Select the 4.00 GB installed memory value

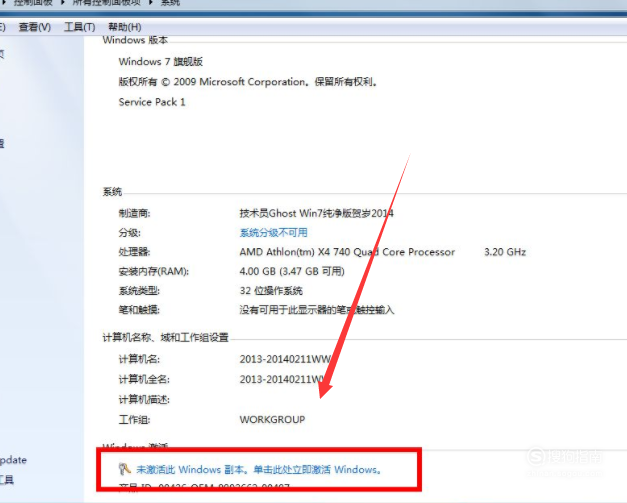(292, 271)
